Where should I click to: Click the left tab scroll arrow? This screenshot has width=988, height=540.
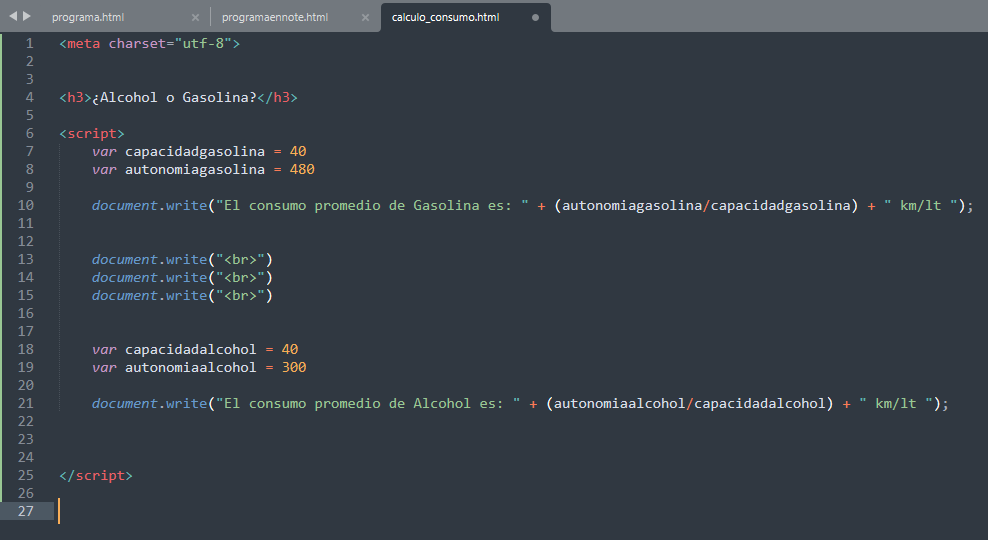12,16
